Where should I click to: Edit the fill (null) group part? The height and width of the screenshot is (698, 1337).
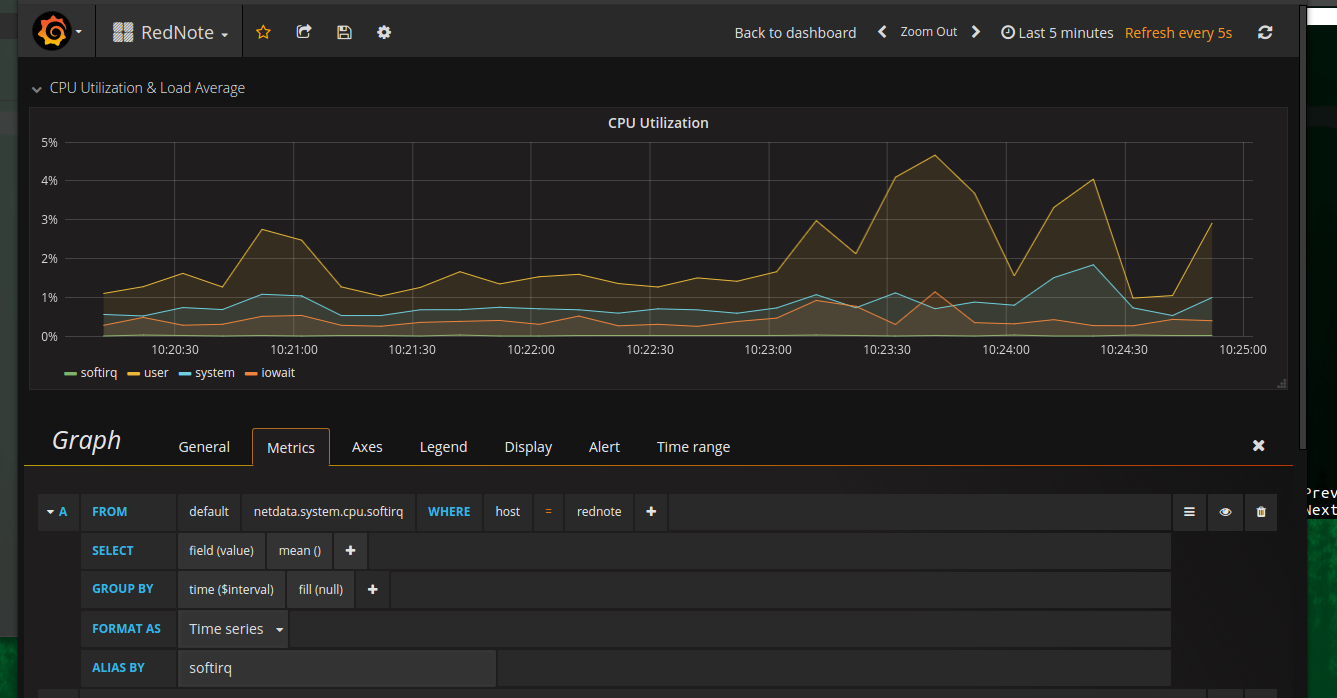tap(320, 589)
